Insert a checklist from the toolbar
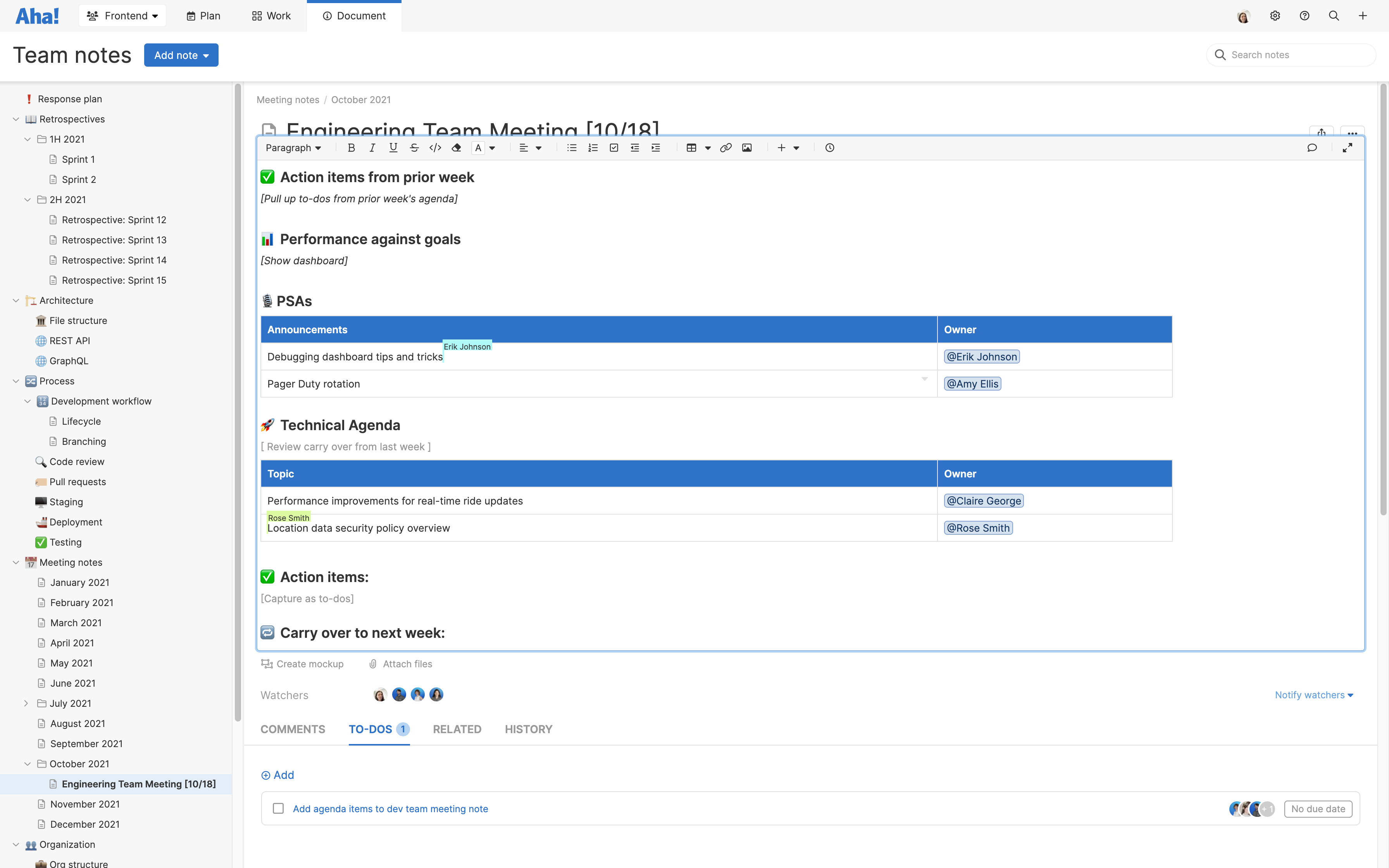The height and width of the screenshot is (868, 1389). (x=614, y=148)
